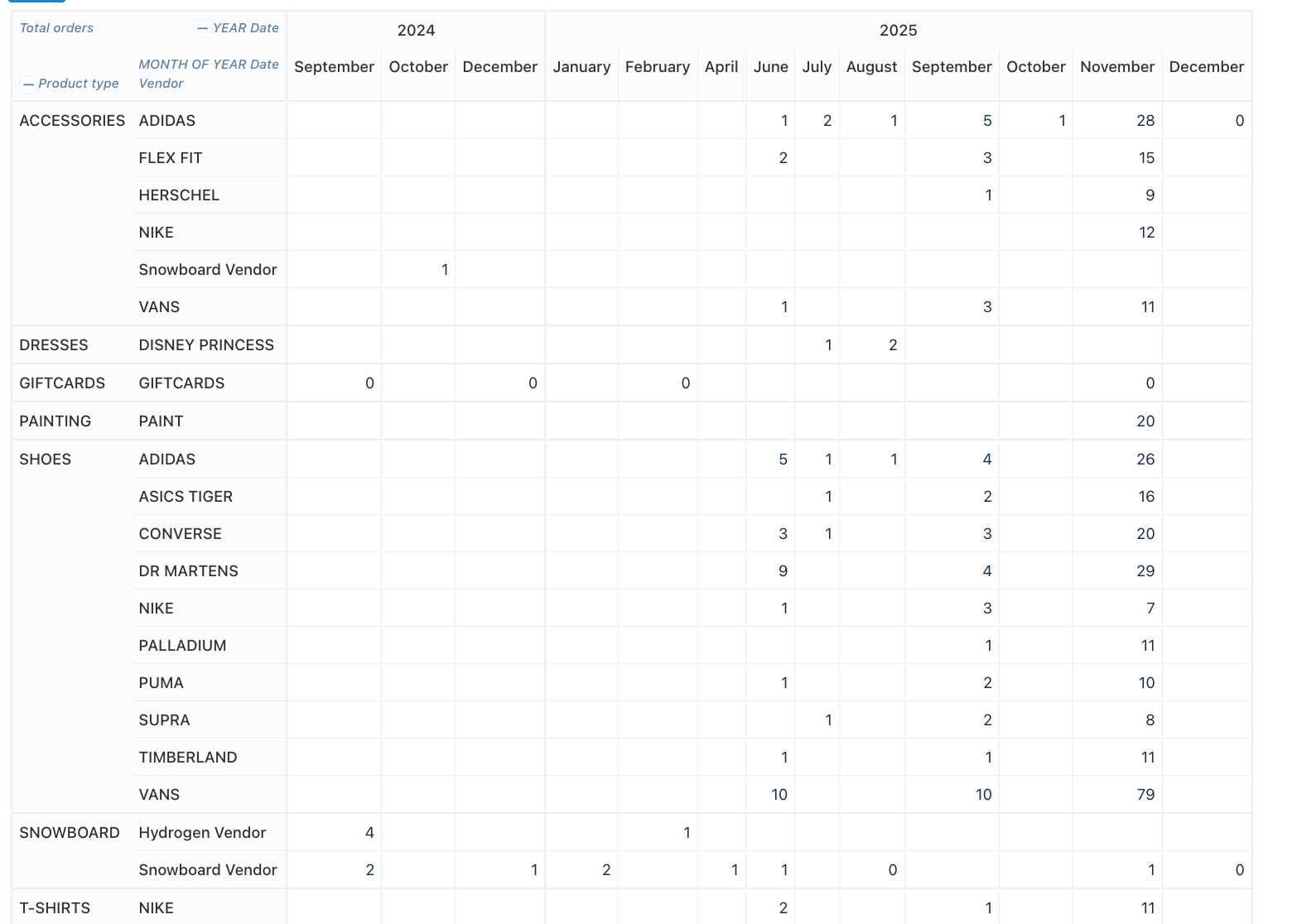Click the DR MARTENS vendor label
Screen dimensions: 1297x924
tap(188, 571)
